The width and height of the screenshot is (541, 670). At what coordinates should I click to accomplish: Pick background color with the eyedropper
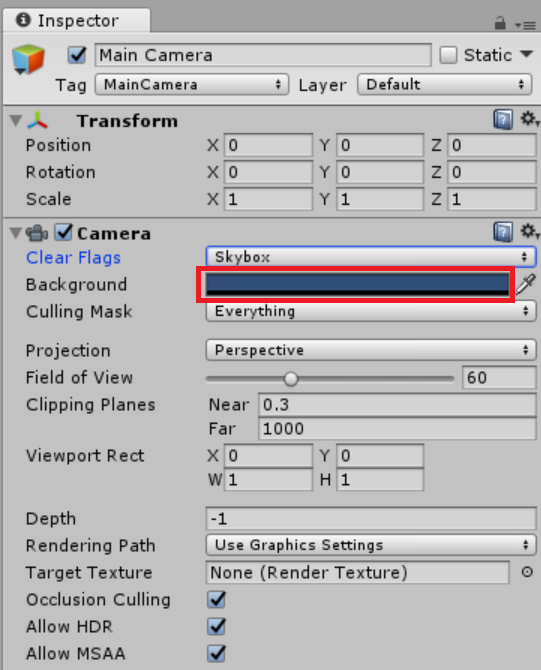point(526,284)
